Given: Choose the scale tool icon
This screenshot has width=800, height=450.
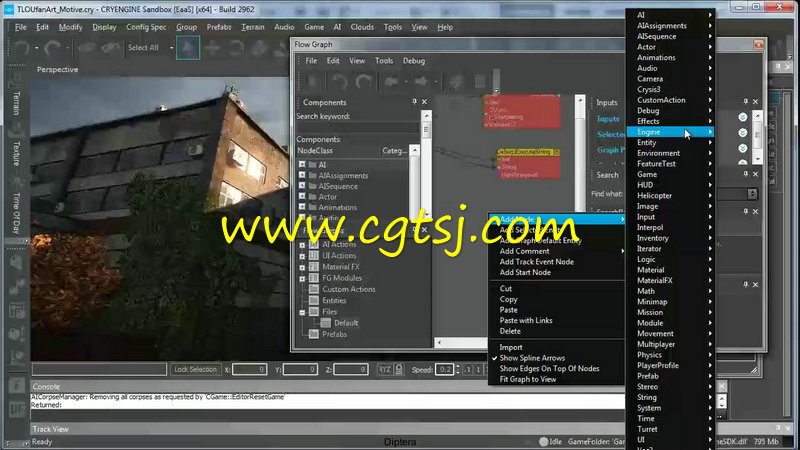Looking at the screenshot, I should pos(259,48).
